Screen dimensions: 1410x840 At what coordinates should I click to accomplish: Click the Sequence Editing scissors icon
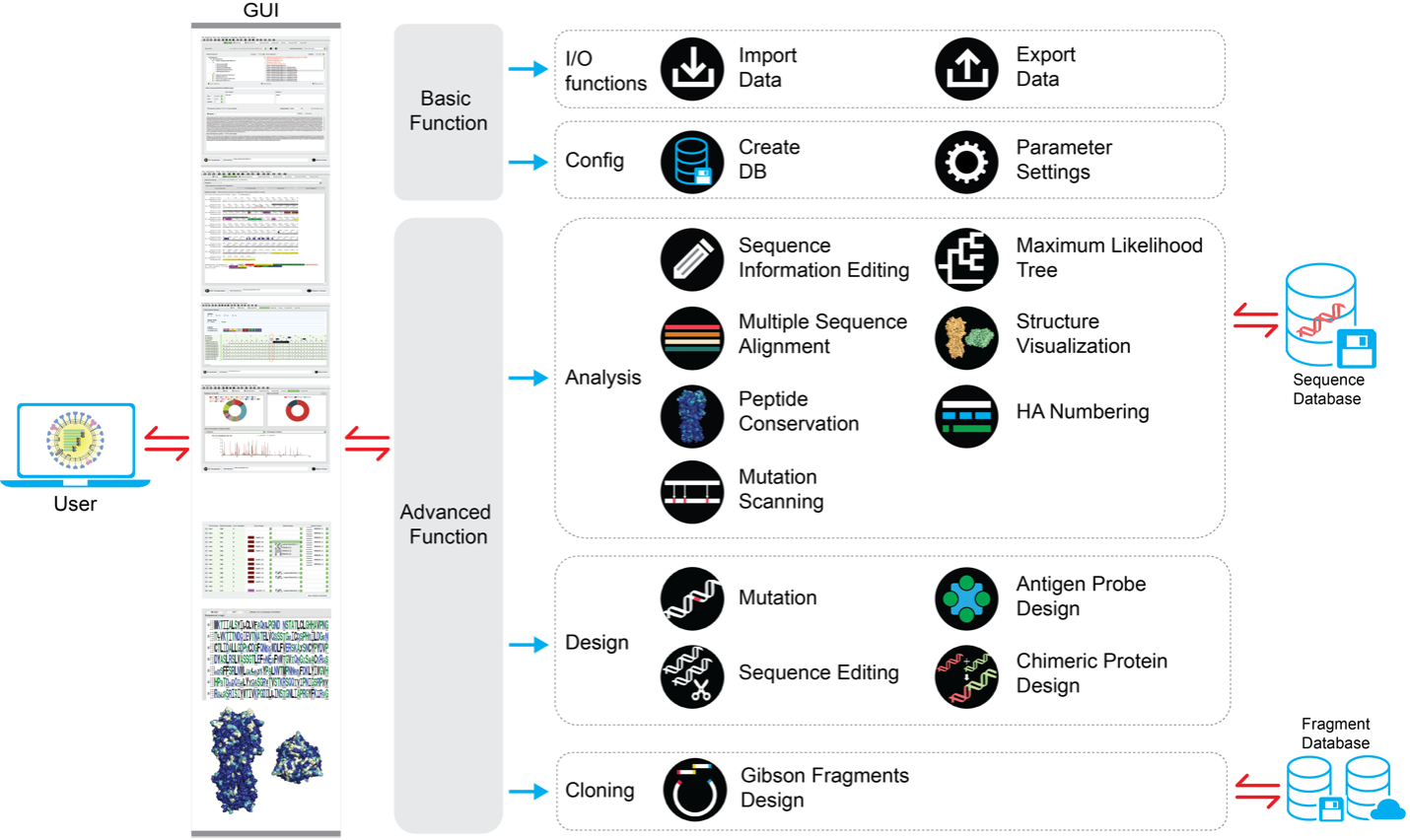(x=692, y=676)
